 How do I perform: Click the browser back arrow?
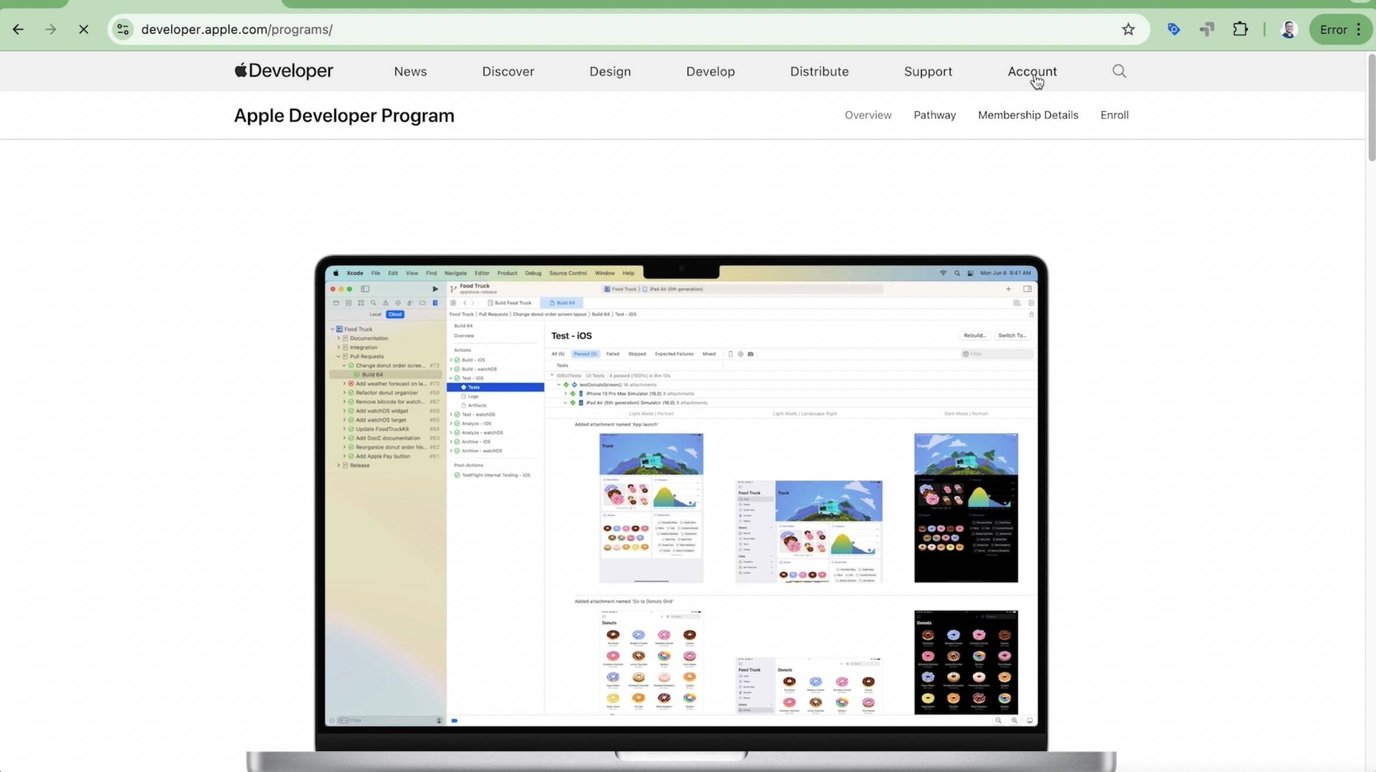point(18,29)
